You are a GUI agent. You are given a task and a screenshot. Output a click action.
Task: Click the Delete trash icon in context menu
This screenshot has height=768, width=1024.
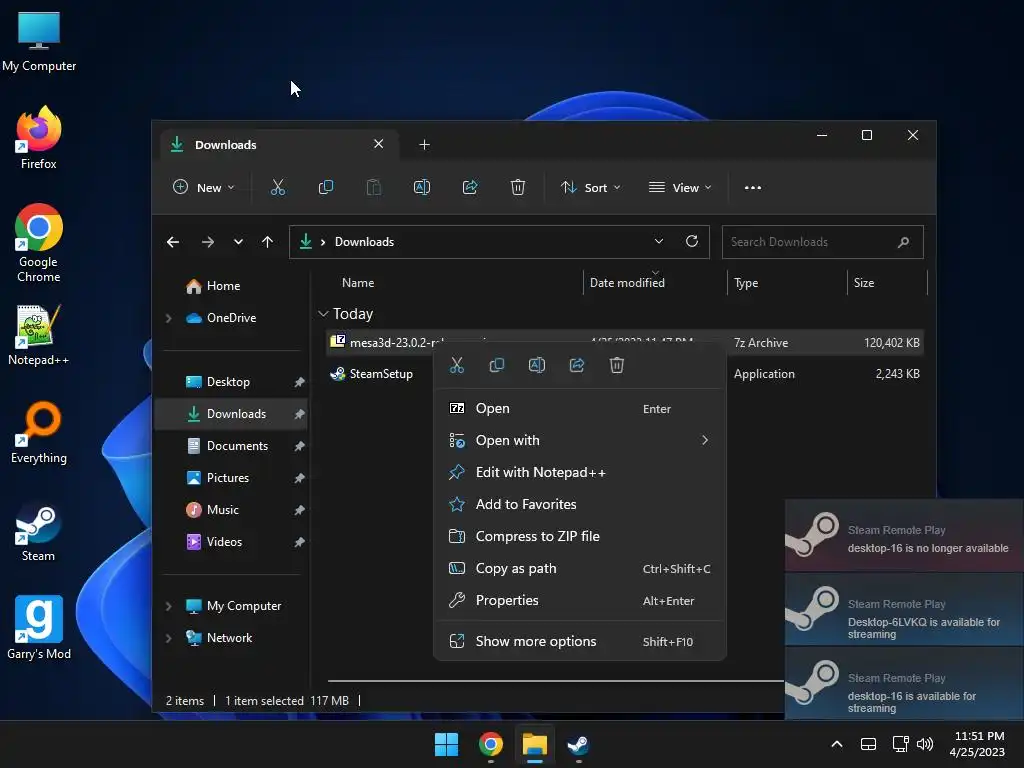coord(616,365)
